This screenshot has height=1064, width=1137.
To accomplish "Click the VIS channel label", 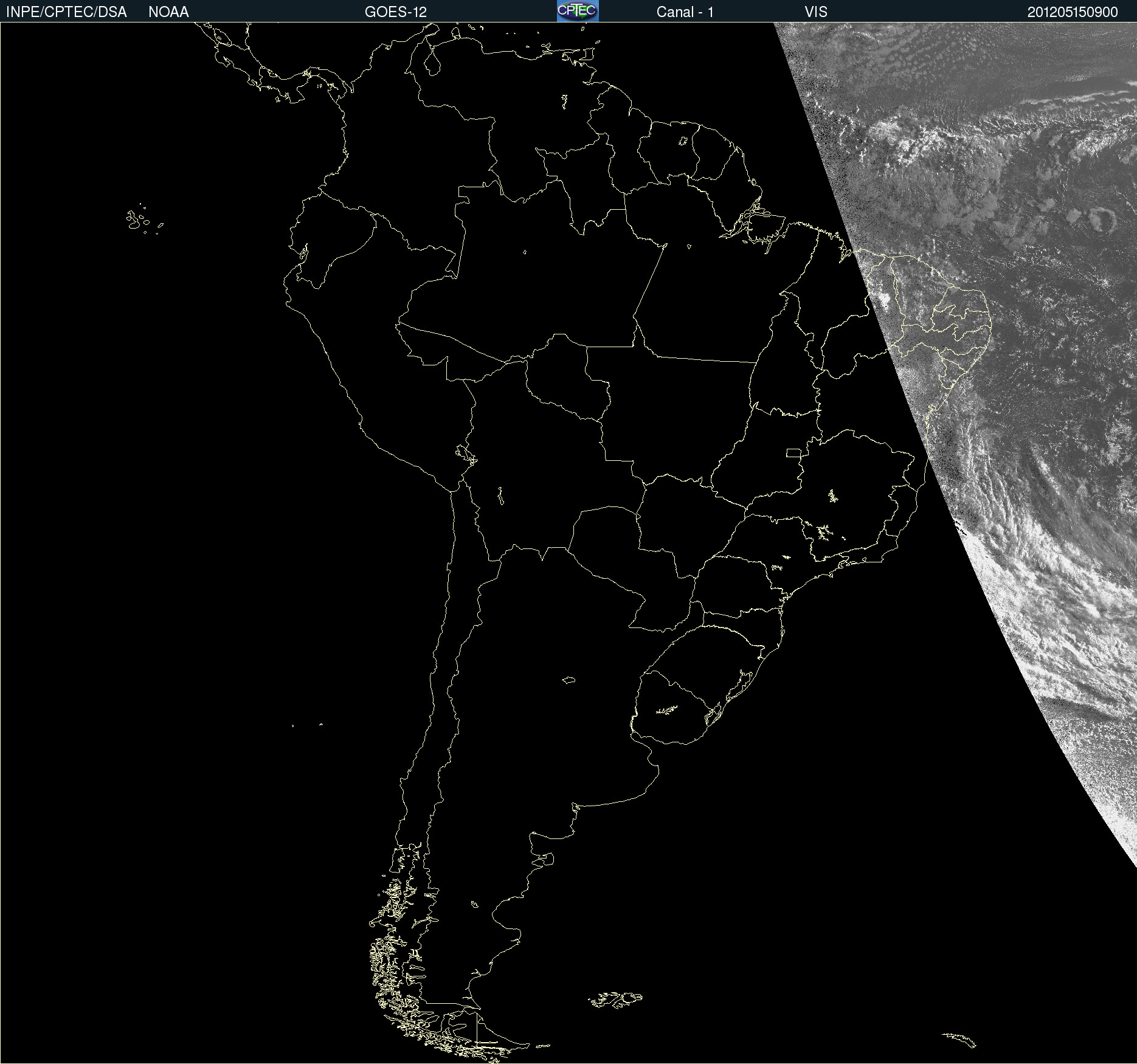I will coord(816,12).
